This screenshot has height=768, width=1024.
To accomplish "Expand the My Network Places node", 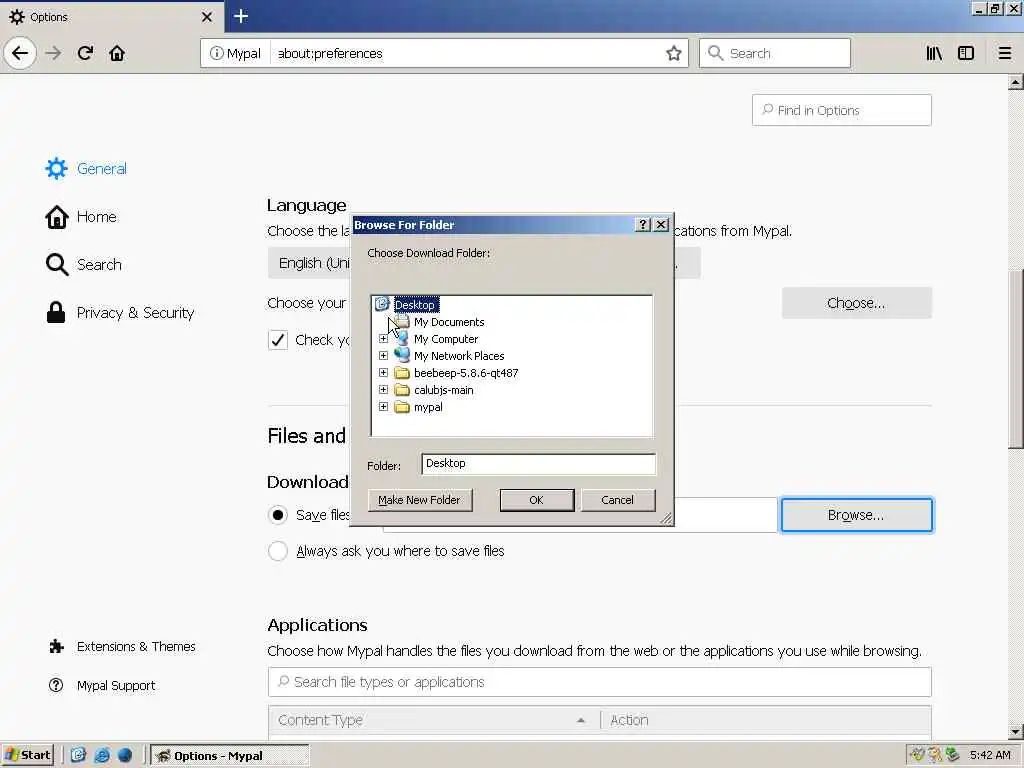I will point(383,355).
